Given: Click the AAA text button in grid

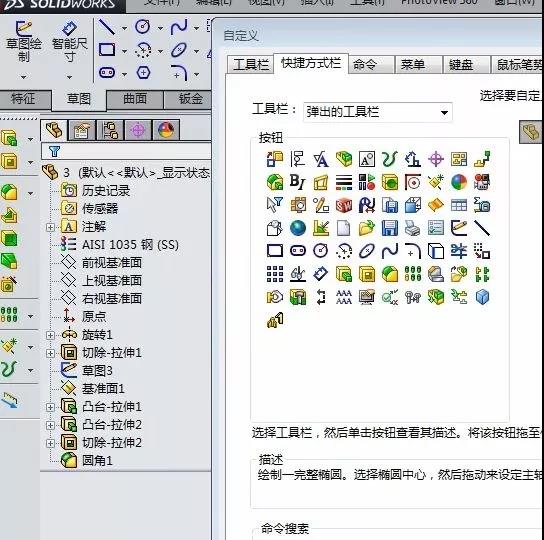Looking at the screenshot, I should pos(344,297).
